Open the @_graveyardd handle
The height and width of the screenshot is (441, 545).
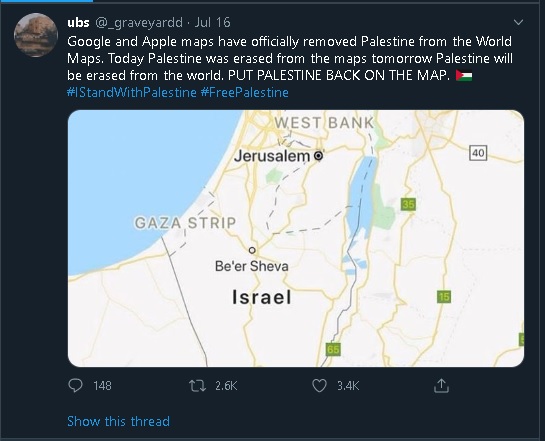point(139,23)
